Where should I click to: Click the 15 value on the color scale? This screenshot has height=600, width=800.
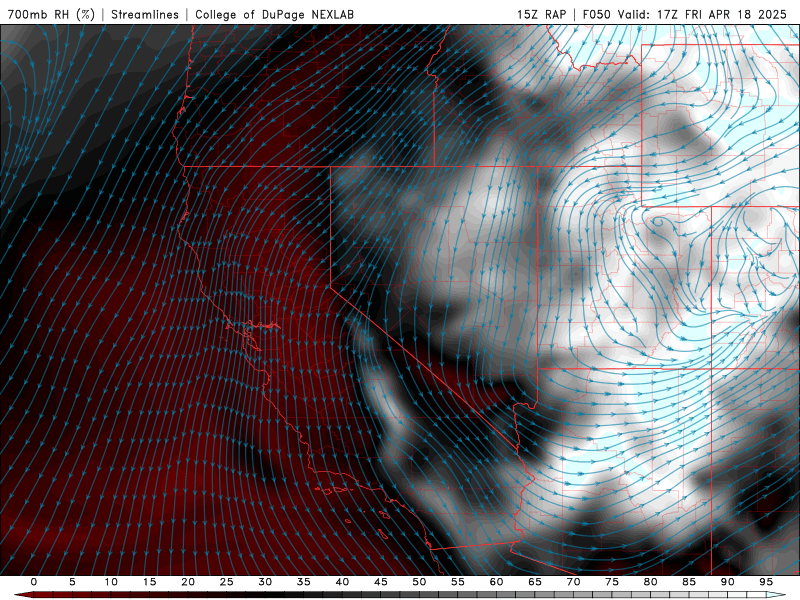pyautogui.click(x=149, y=582)
